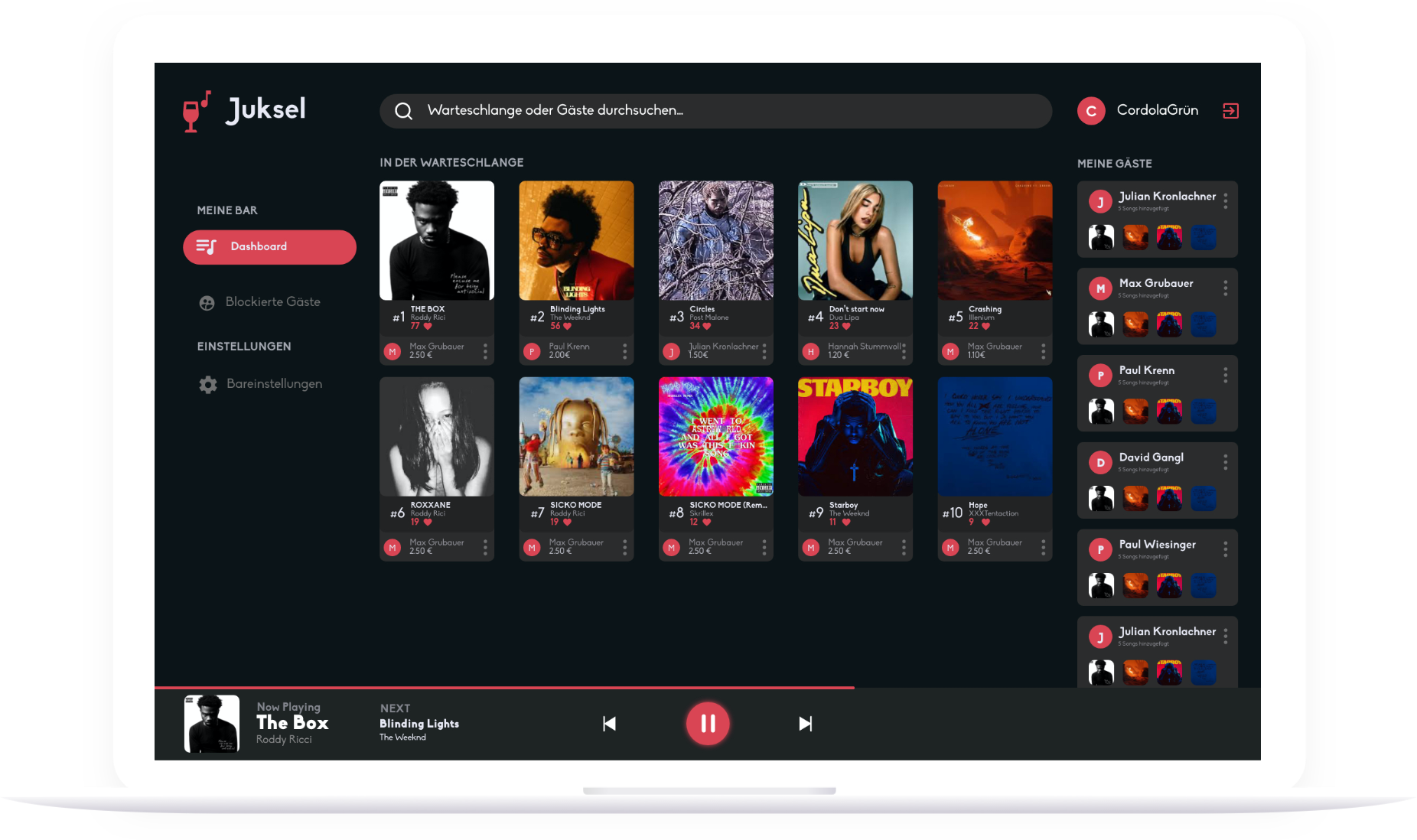
Task: Open options menu for ROXXANE card
Action: [x=485, y=548]
